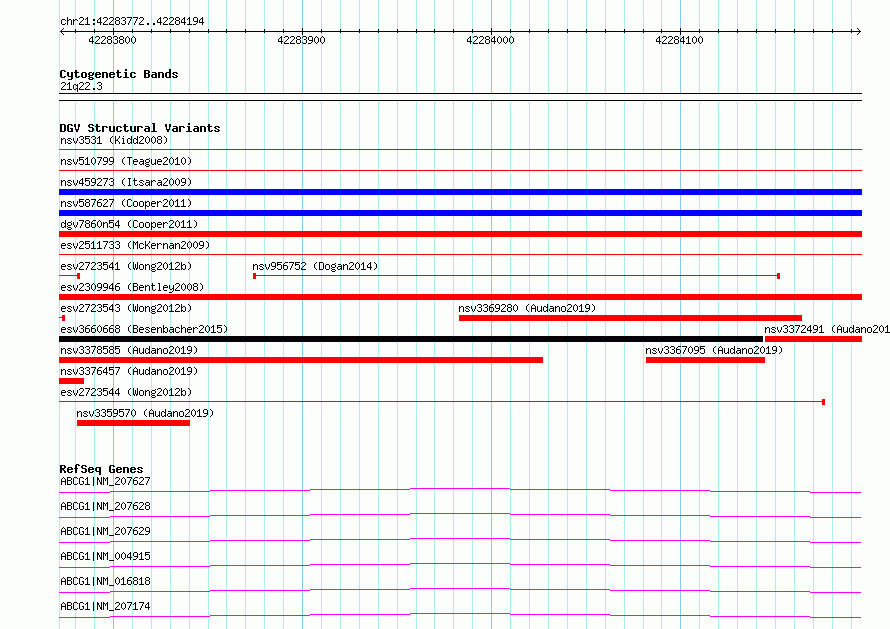Click the DGV Structural Variants track heading
Image resolution: width=890 pixels, height=629 pixels.
point(140,128)
